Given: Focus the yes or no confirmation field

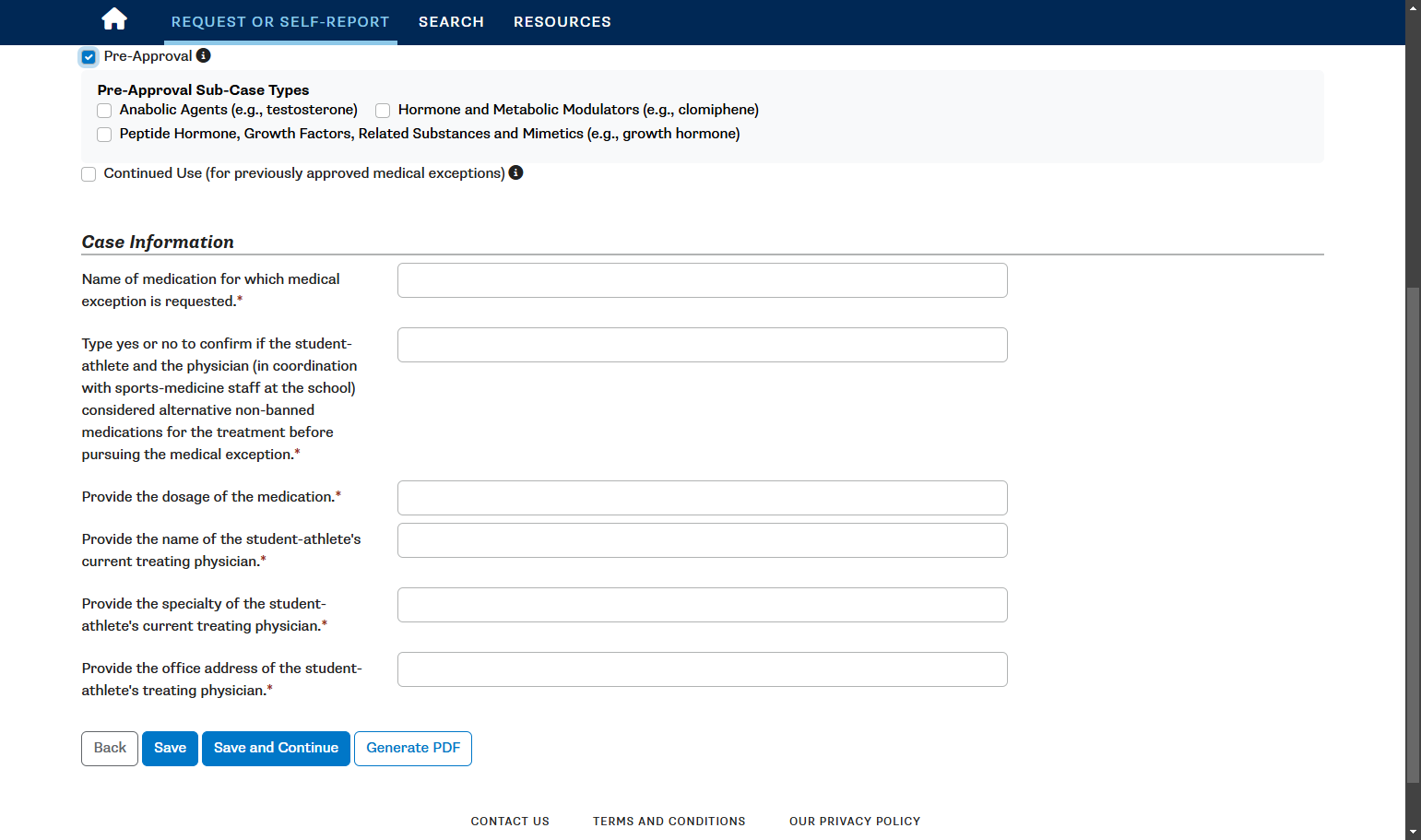Looking at the screenshot, I should pos(703,345).
